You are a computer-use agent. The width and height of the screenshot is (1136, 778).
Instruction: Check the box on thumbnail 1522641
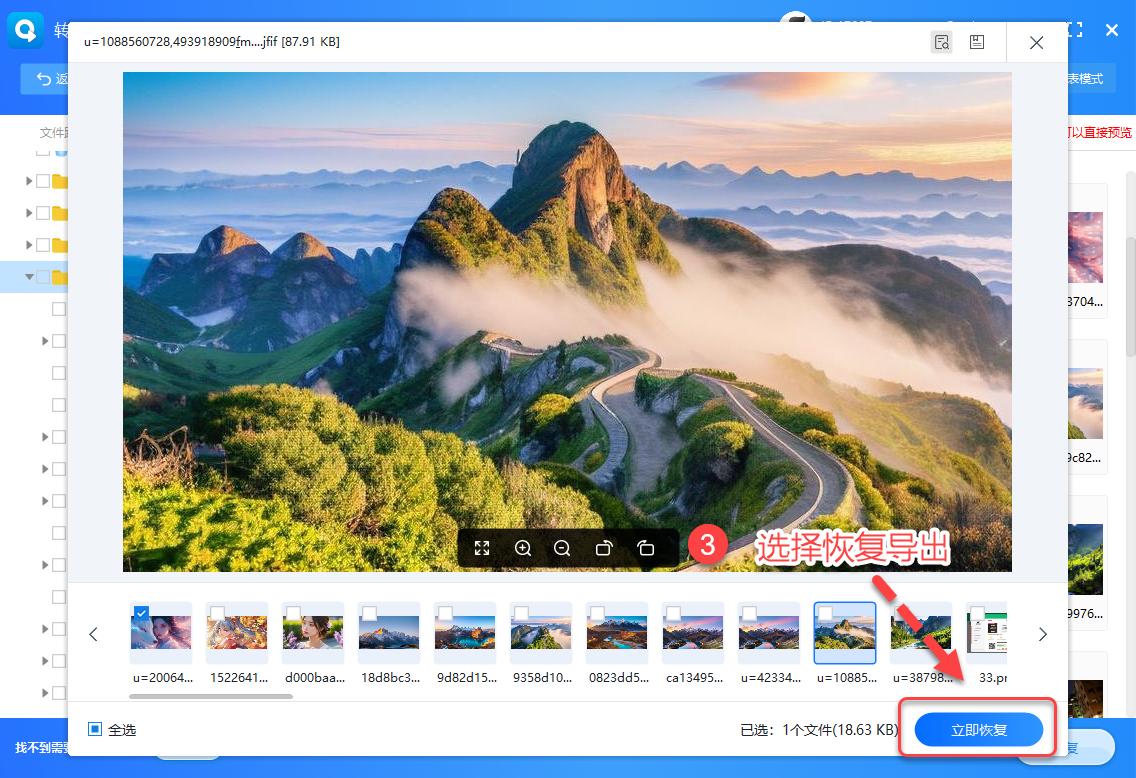tap(217, 612)
